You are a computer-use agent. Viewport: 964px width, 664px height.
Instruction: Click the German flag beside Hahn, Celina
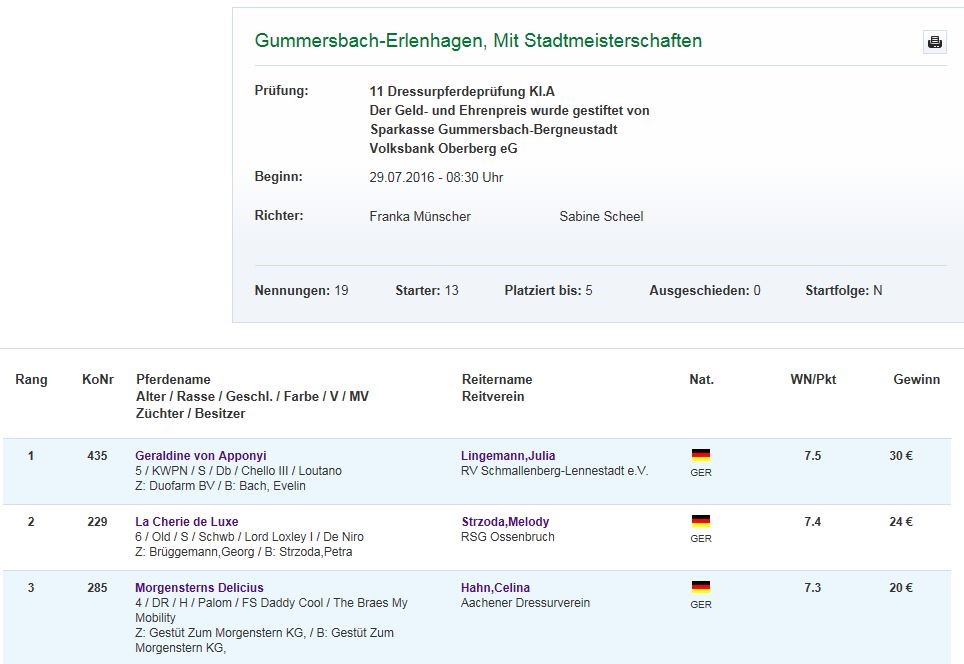[700, 587]
